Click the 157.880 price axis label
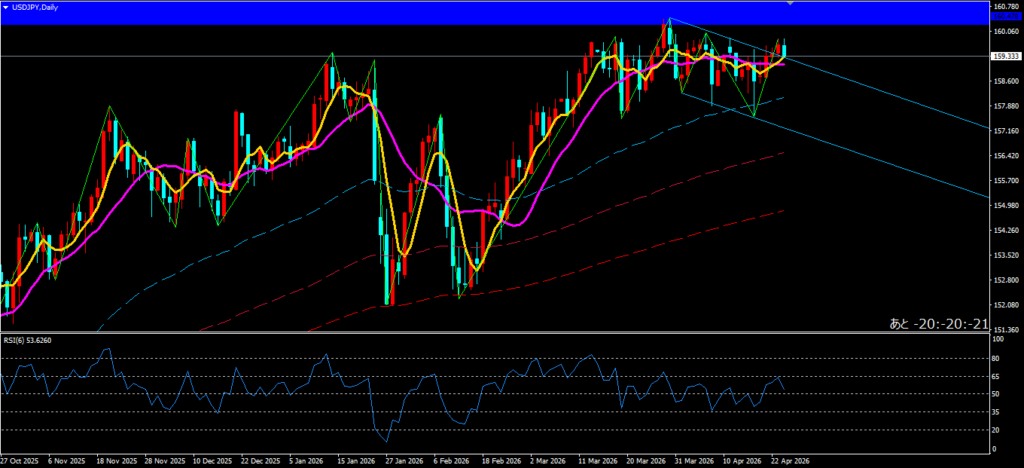The width and height of the screenshot is (1024, 468). (x=1004, y=106)
